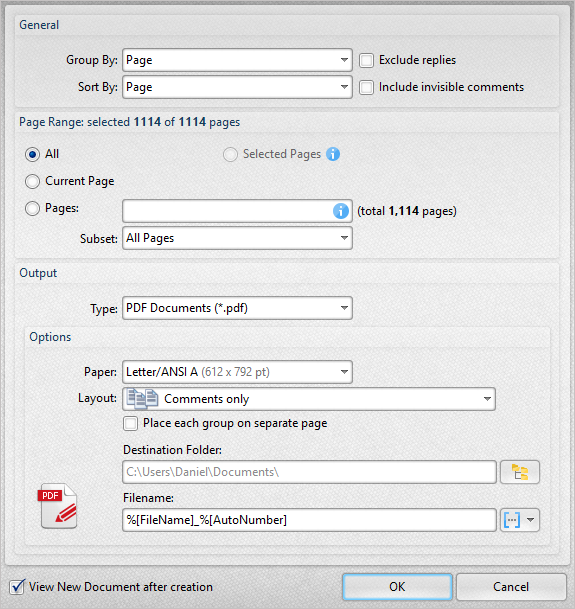The width and height of the screenshot is (575, 609).
Task: Select the Current Page radio option
Action: pos(32,181)
